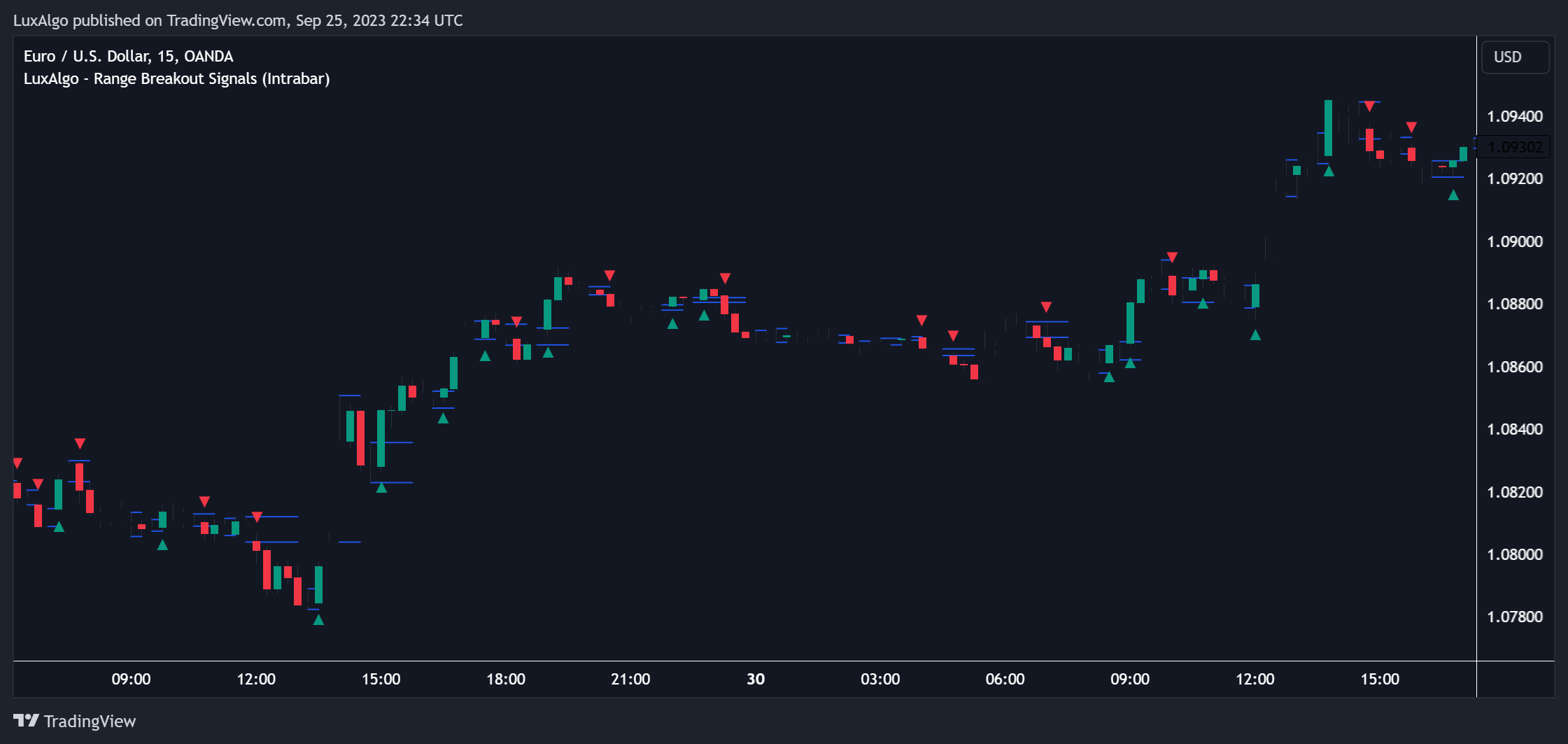Screen dimensions: 1568x744
Task: Click the highest red down-arrow signal above 1.09400
Action: 1369,106
